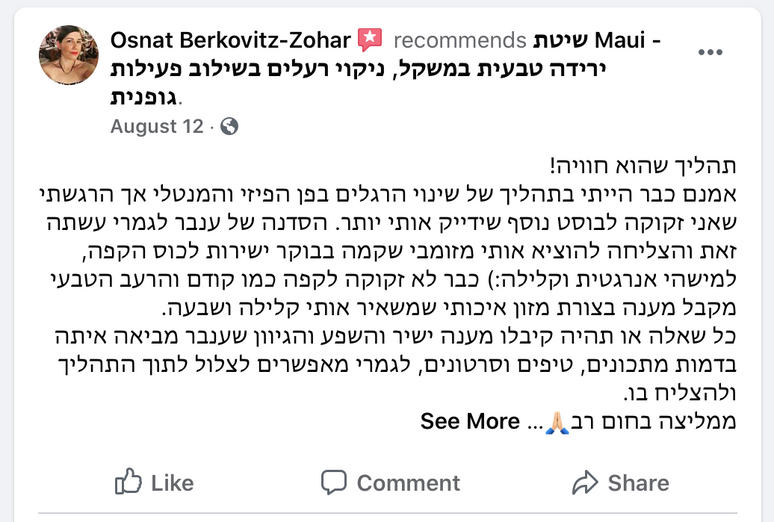774x522 pixels.
Task: Click the praying hands emoji
Action: (x=557, y=422)
